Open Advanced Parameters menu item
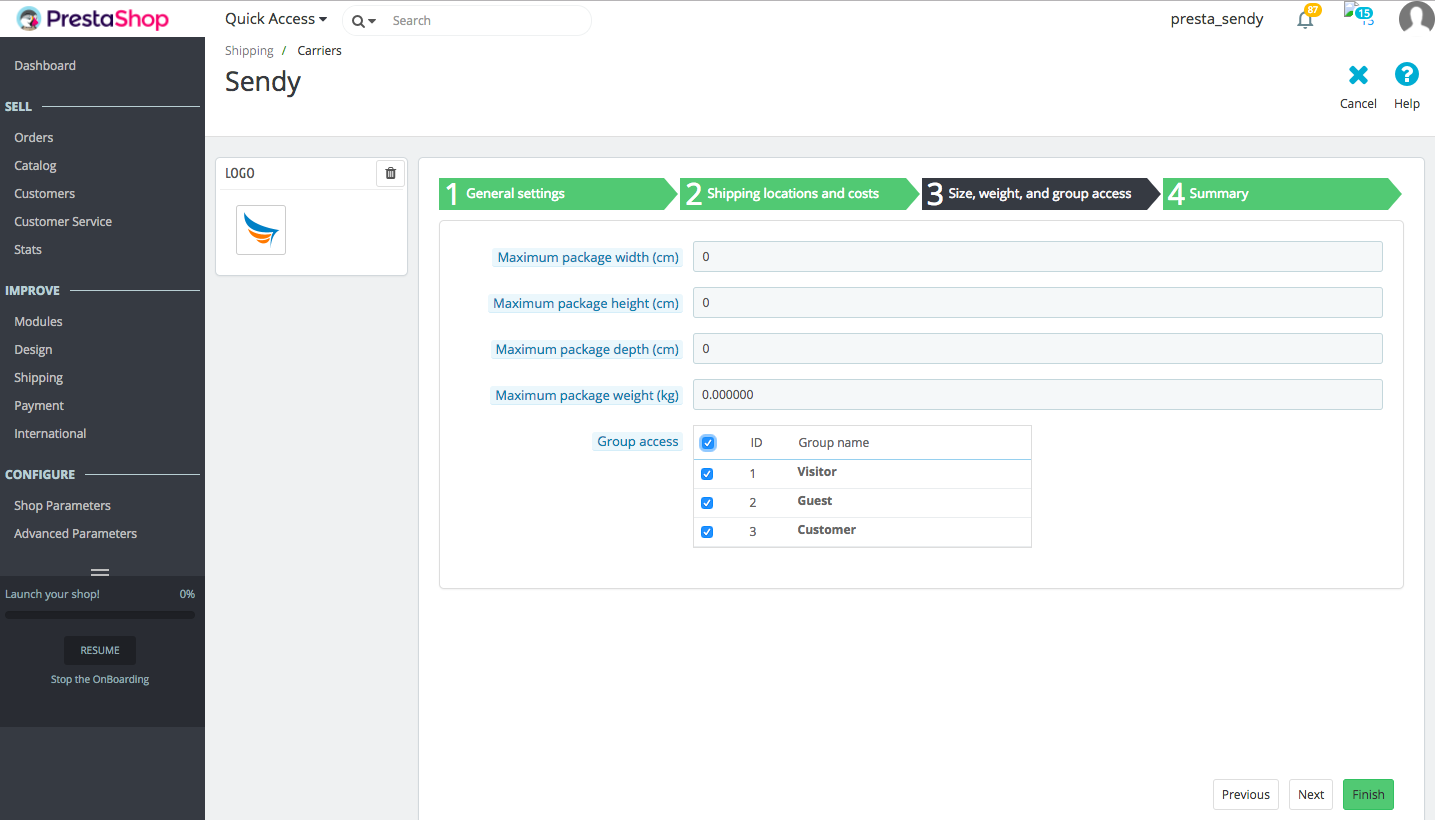The width and height of the screenshot is (1435, 820). [x=76, y=533]
